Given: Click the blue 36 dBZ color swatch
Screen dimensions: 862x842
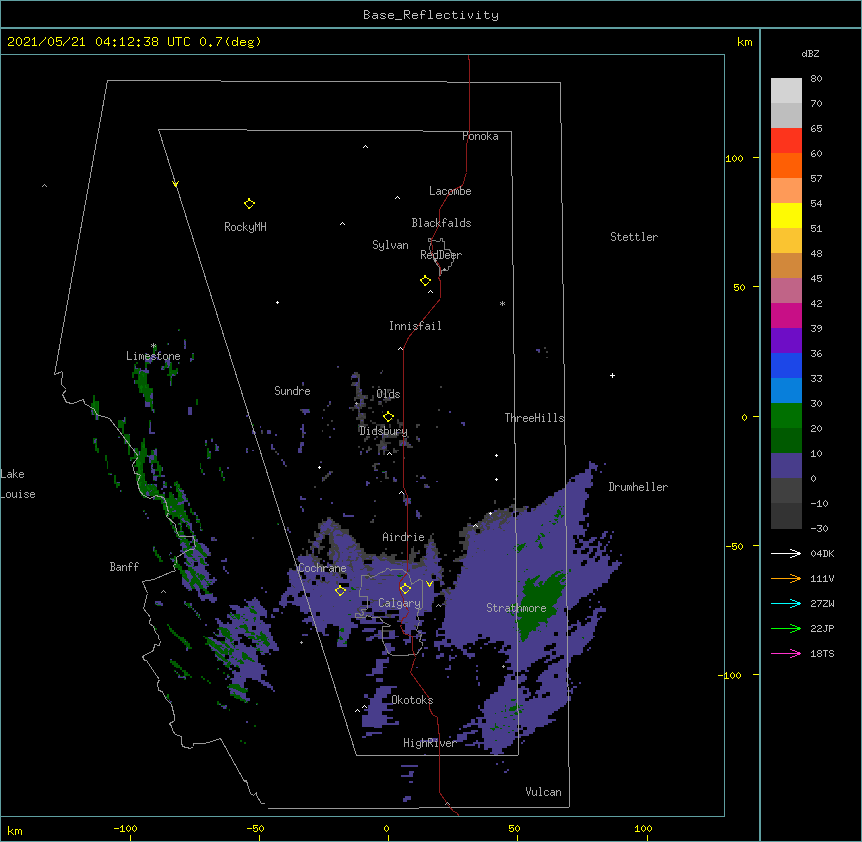Looking at the screenshot, I should coord(786,365).
